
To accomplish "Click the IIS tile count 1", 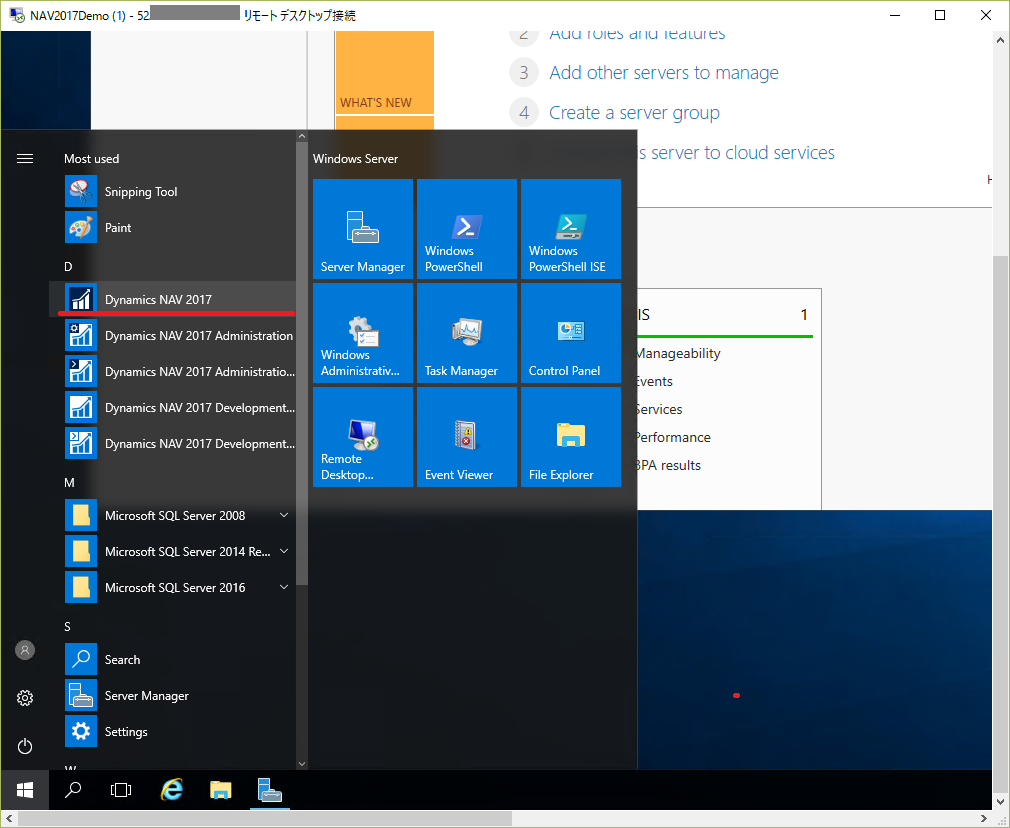I will pyautogui.click(x=804, y=314).
